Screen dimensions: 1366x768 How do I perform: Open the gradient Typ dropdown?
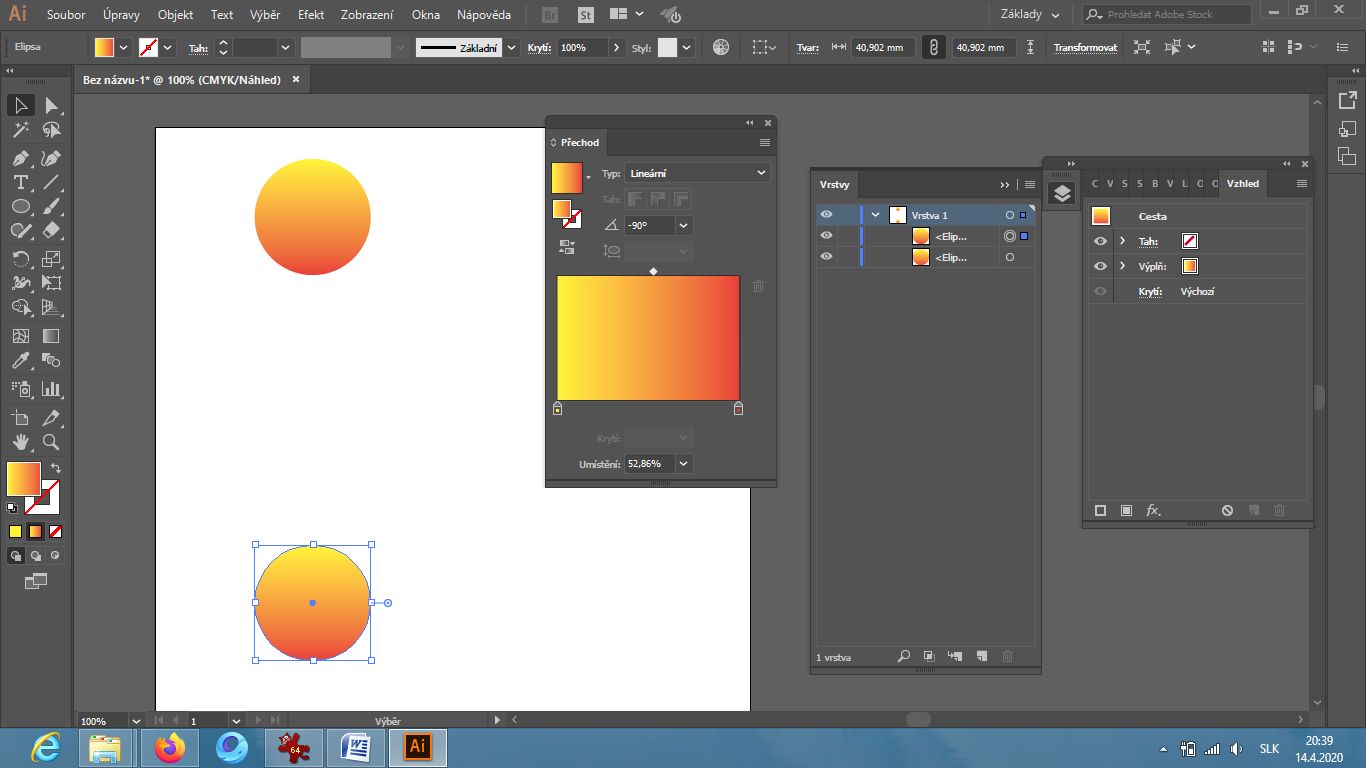coord(697,173)
